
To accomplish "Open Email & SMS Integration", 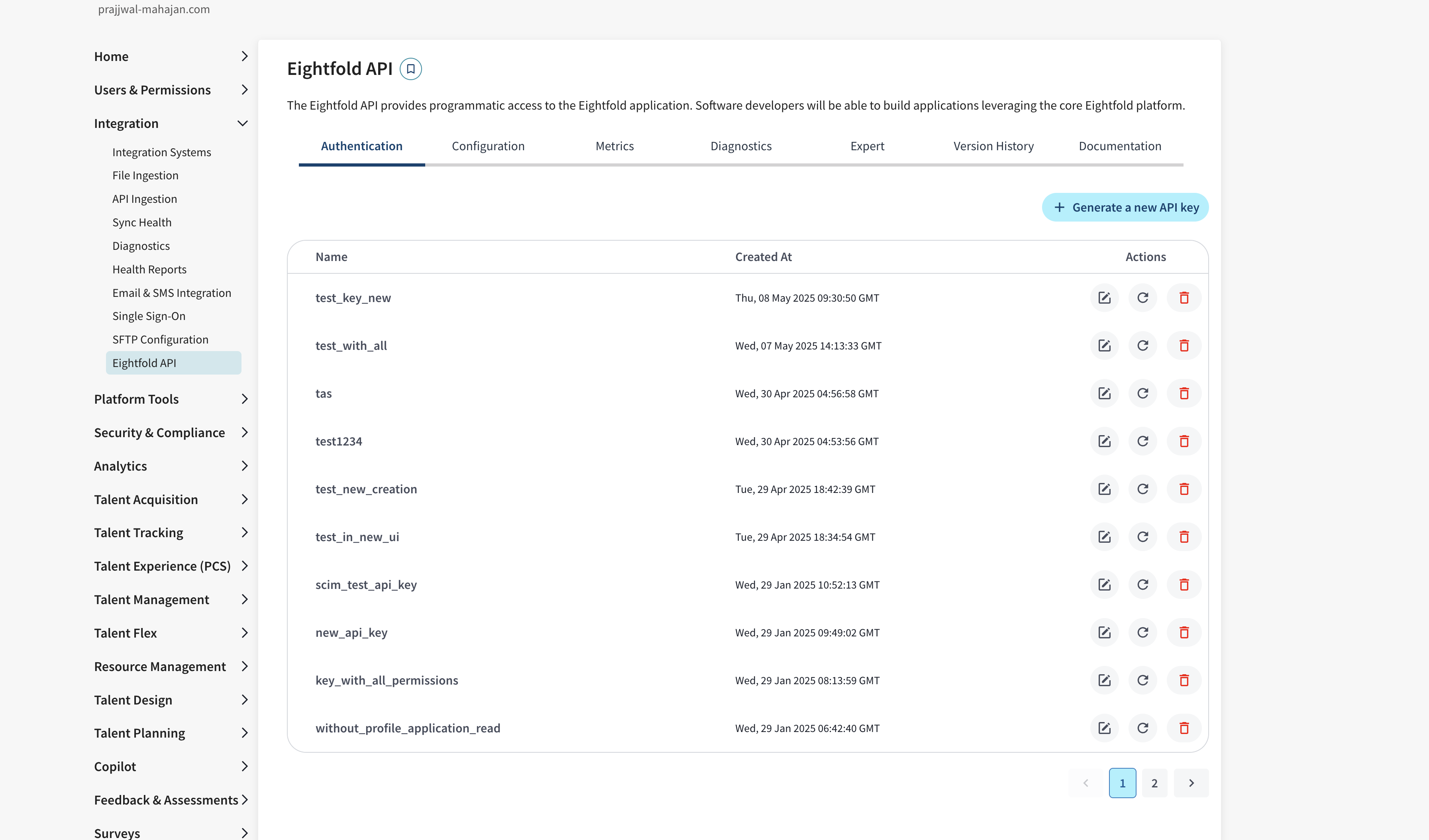I will pyautogui.click(x=172, y=293).
